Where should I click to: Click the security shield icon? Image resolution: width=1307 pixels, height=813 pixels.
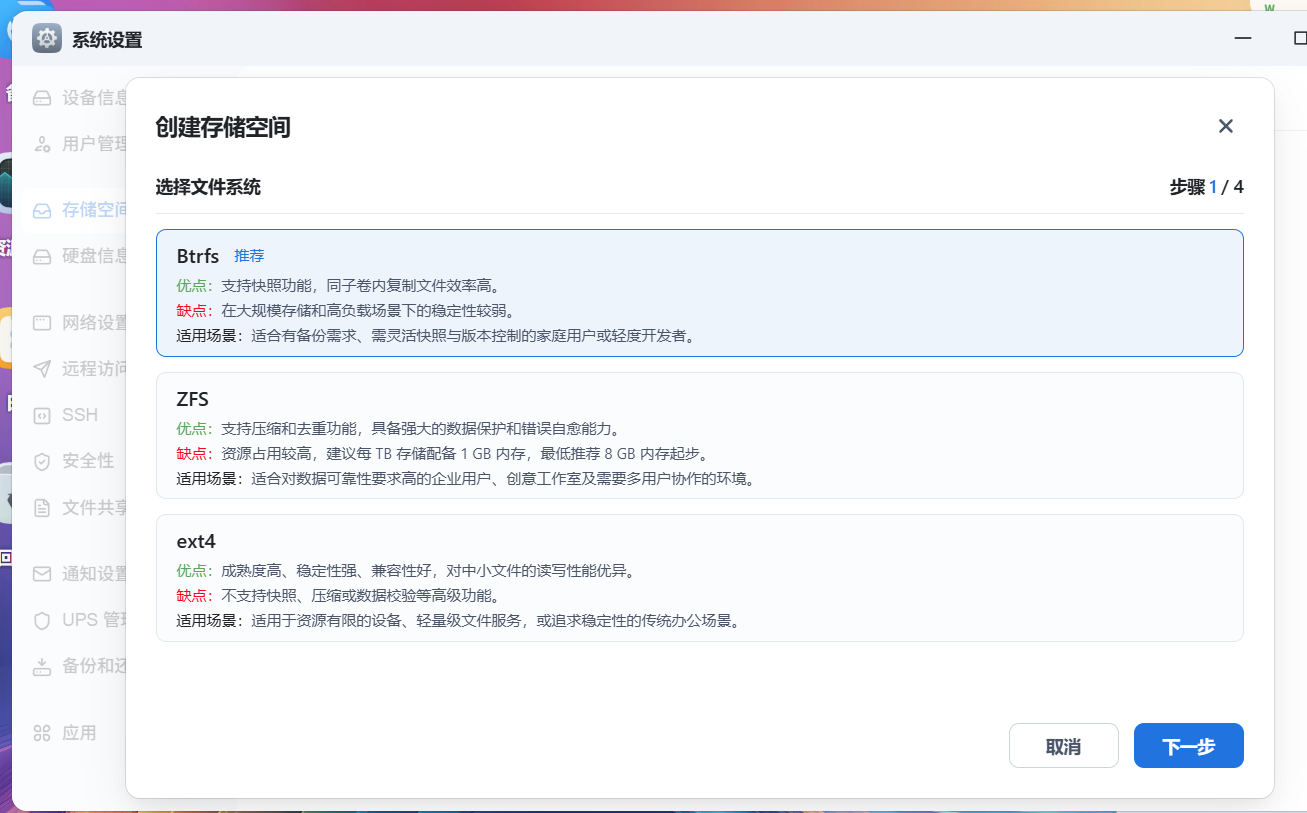point(42,461)
